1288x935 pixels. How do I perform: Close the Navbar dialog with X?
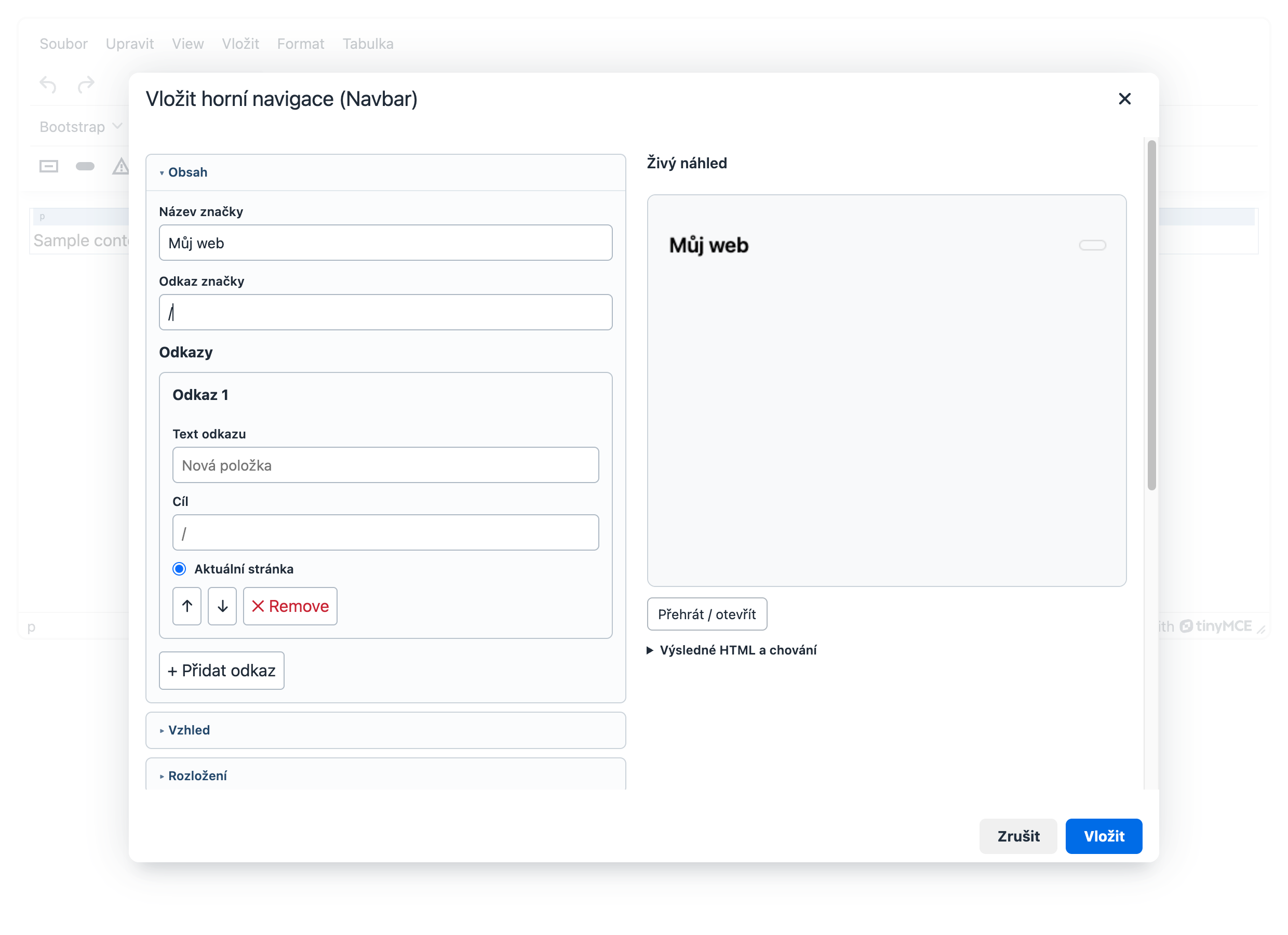click(1124, 99)
